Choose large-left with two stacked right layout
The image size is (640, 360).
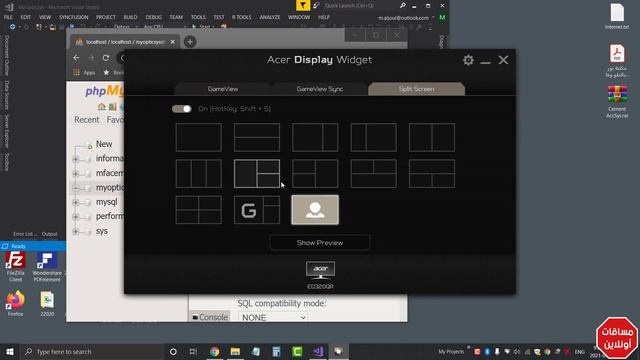click(x=257, y=174)
